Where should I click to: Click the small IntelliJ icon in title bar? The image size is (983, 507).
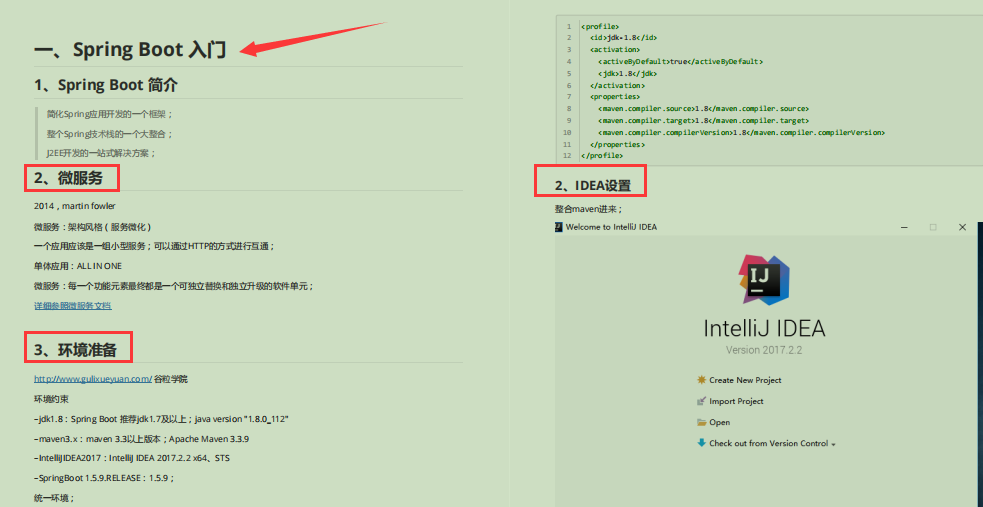[x=559, y=227]
